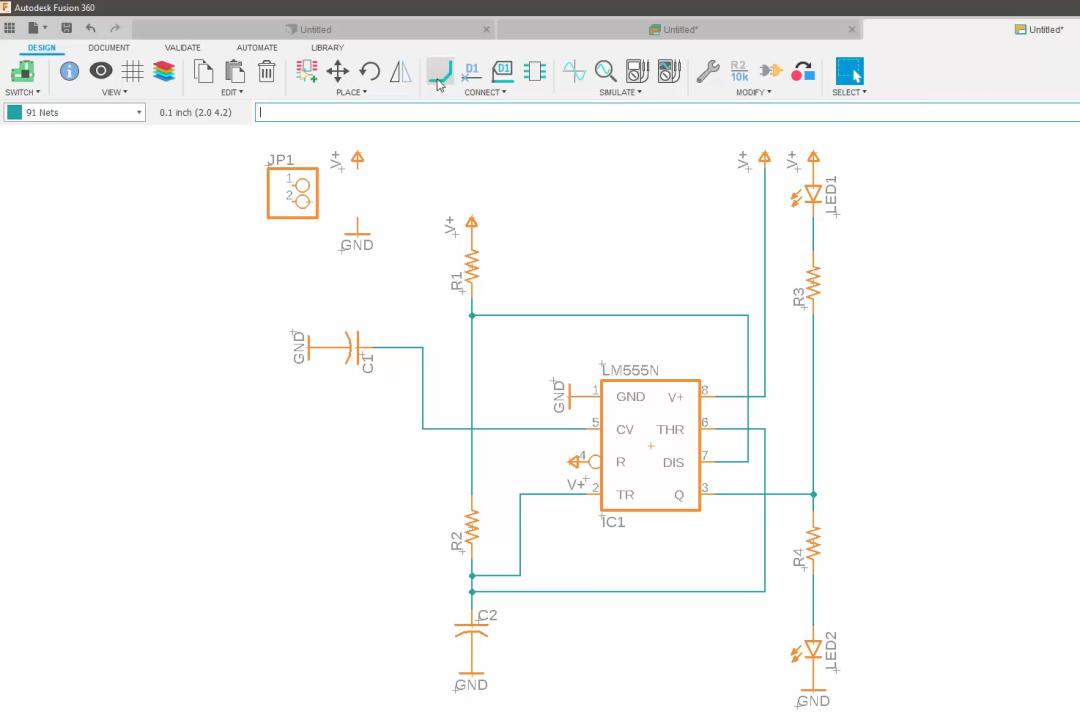The width and height of the screenshot is (1080, 728).
Task: Switch to the VALIDATE tab
Action: pyautogui.click(x=183, y=48)
